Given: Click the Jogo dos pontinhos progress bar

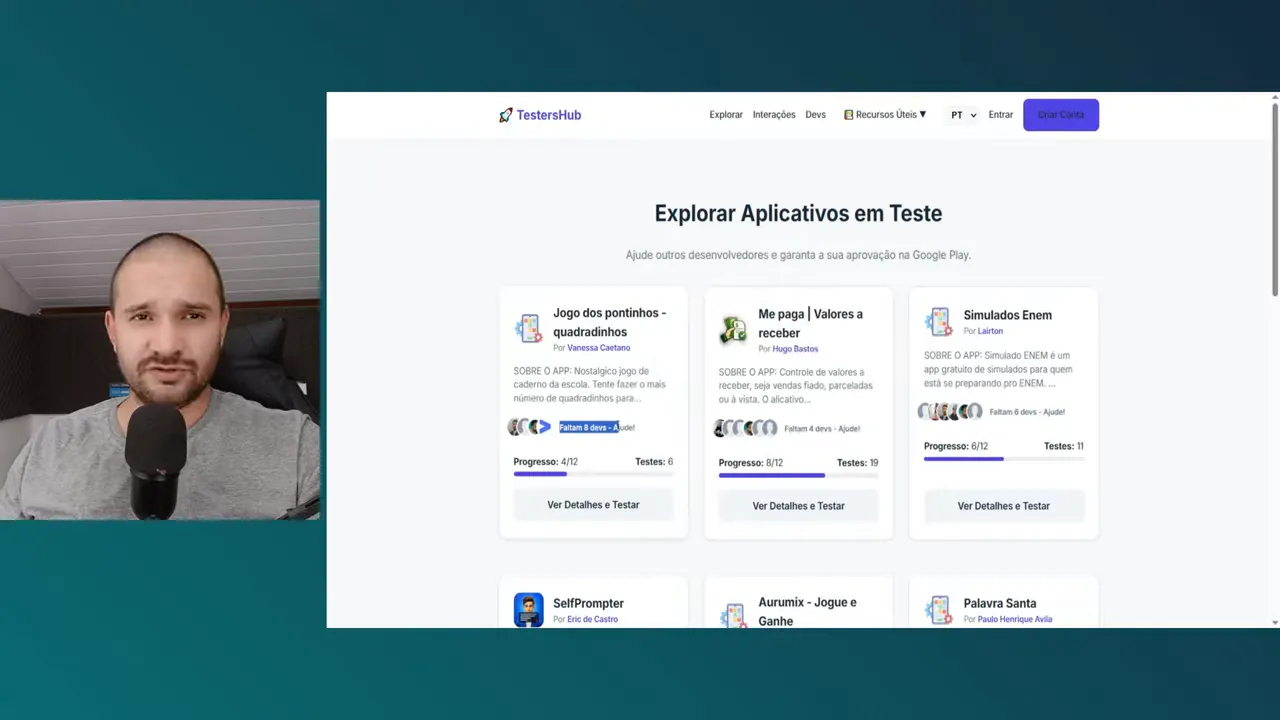Looking at the screenshot, I should [593, 474].
